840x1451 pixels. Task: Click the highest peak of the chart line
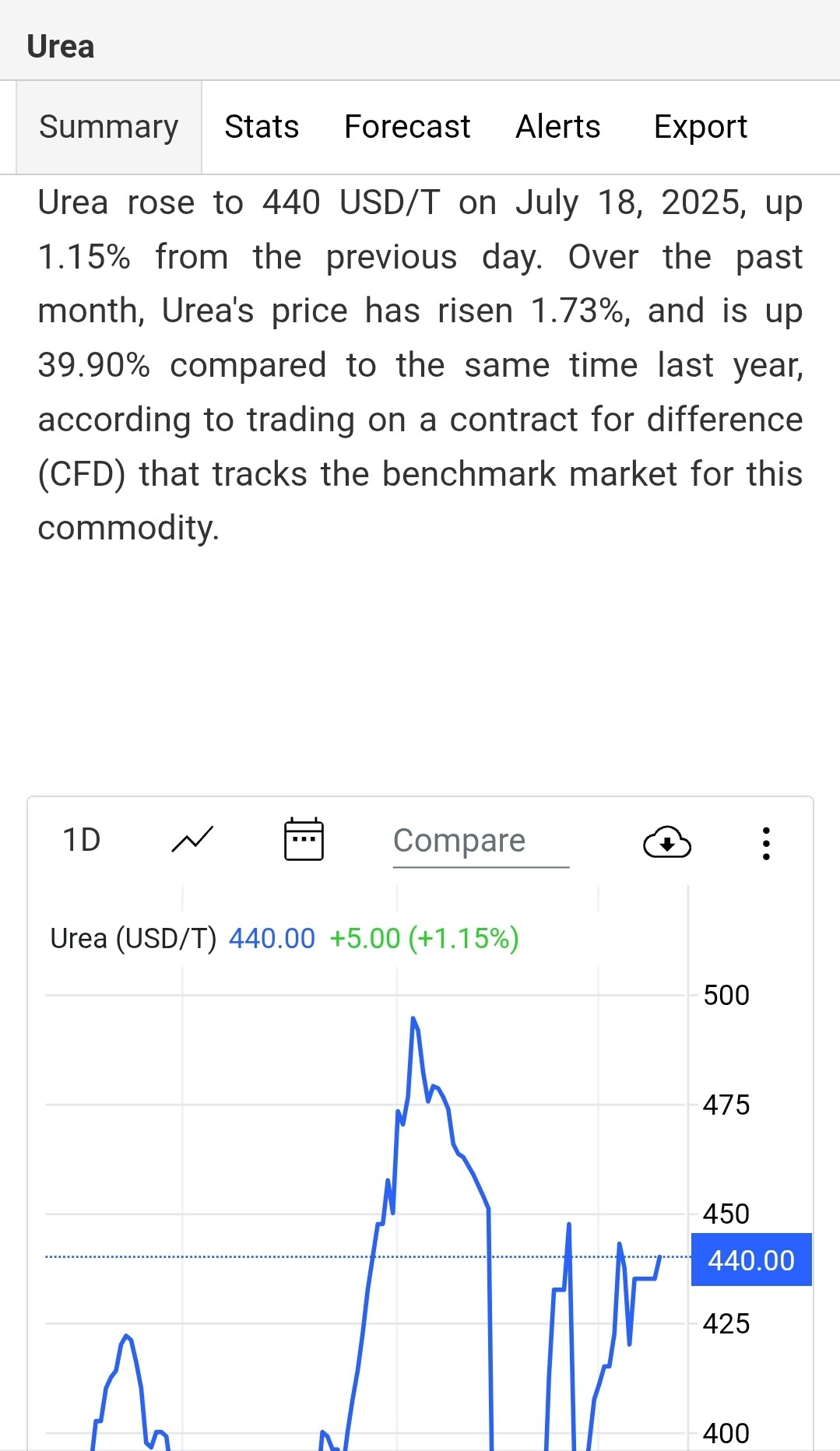tap(413, 1018)
